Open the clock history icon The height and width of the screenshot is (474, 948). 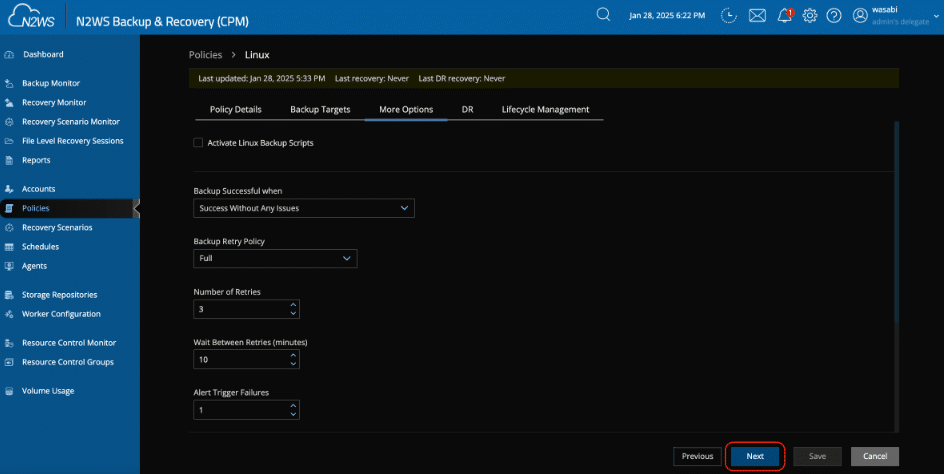[729, 16]
